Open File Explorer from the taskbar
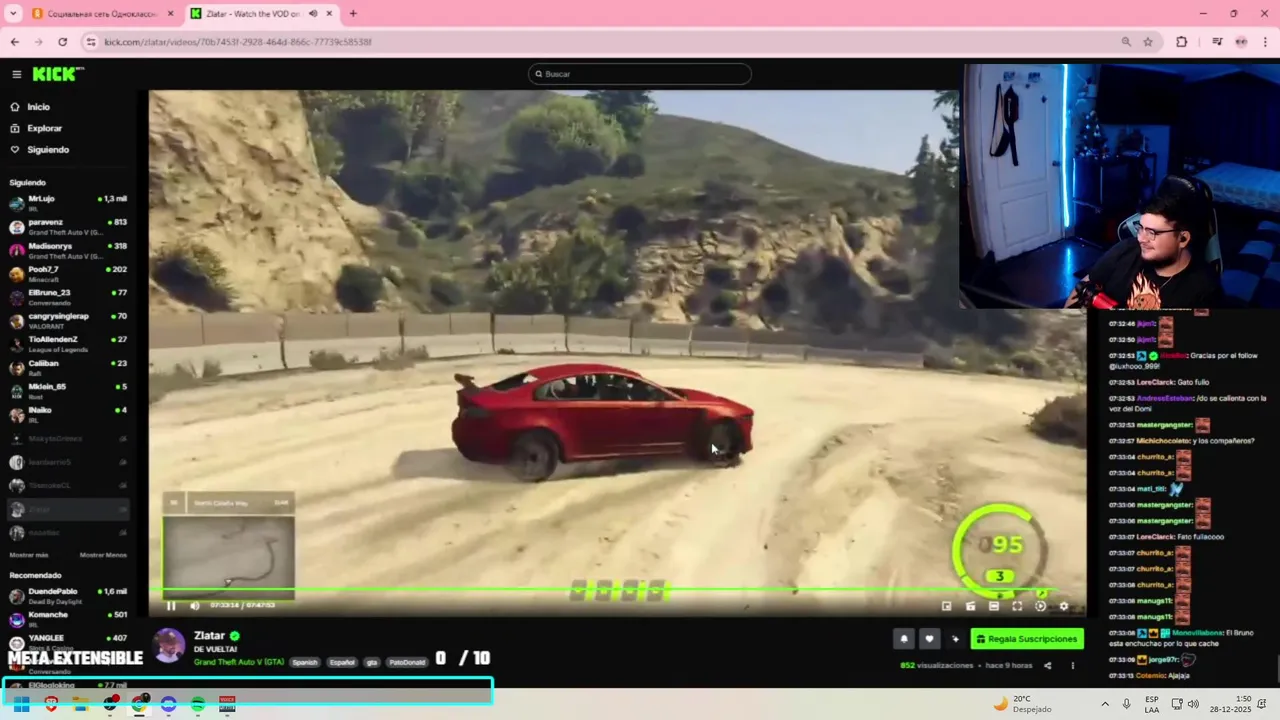 pyautogui.click(x=80, y=704)
